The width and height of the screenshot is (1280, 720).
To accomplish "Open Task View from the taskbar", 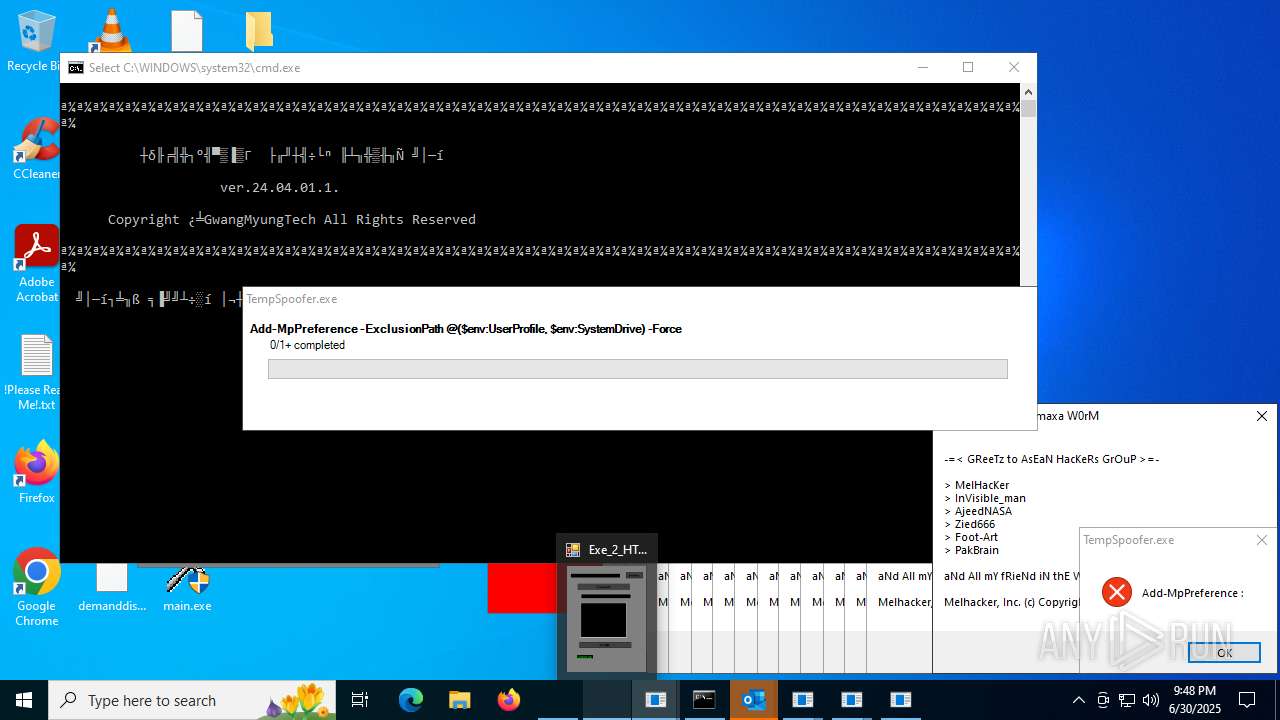I will click(x=361, y=700).
